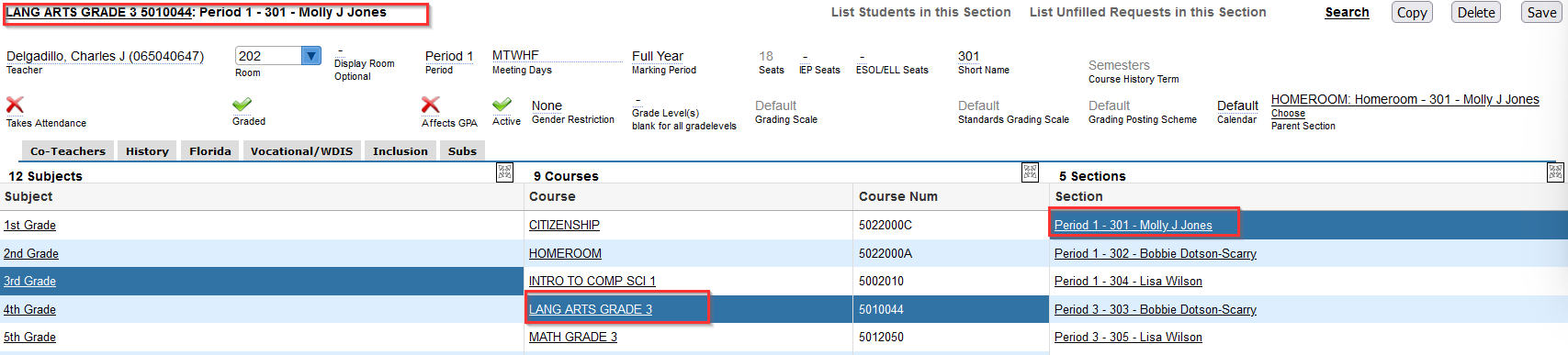Click the Period 1 field
1568x355 pixels.
[449, 56]
